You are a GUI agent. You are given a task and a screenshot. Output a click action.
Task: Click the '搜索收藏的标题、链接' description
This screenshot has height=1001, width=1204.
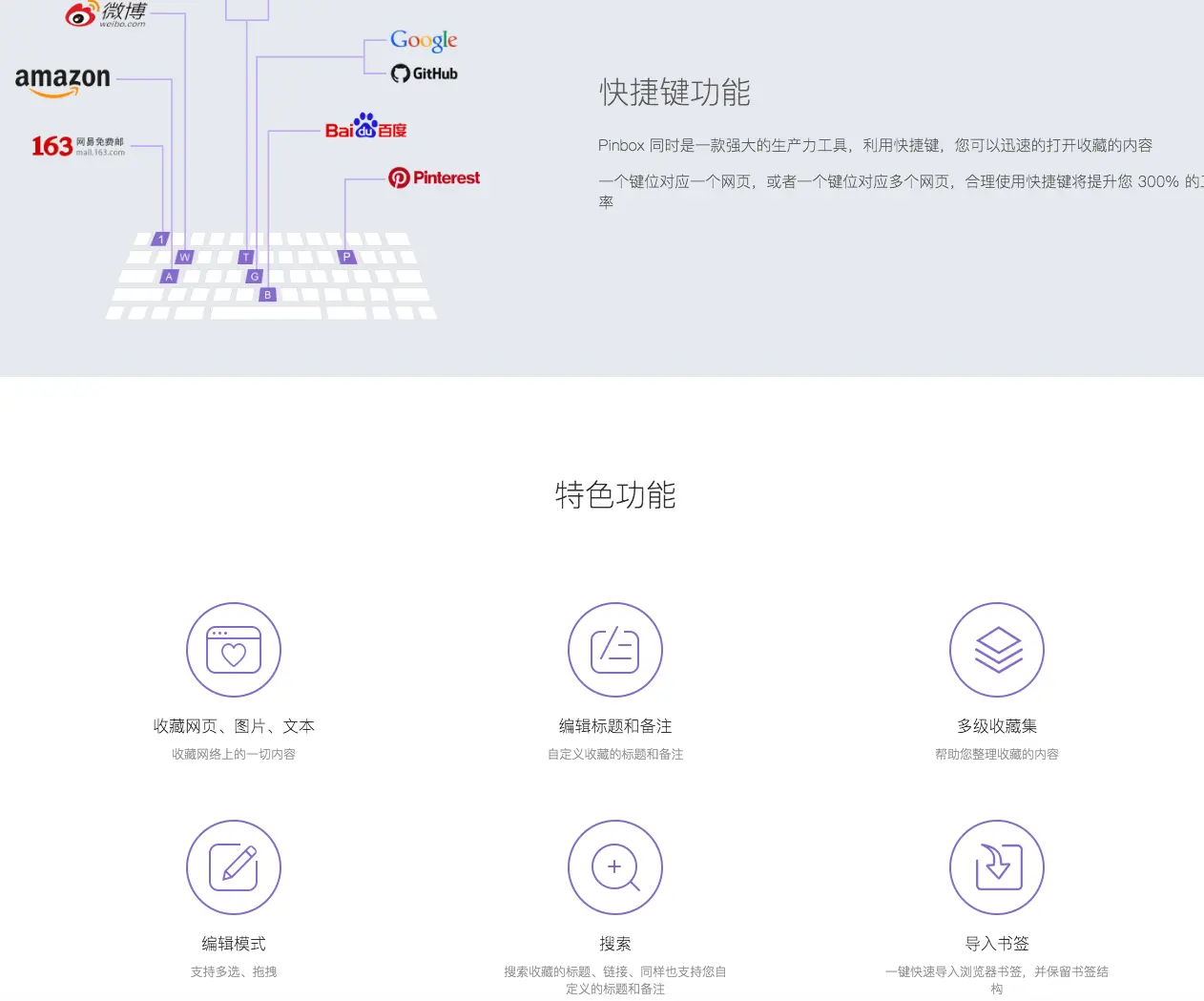tap(615, 980)
